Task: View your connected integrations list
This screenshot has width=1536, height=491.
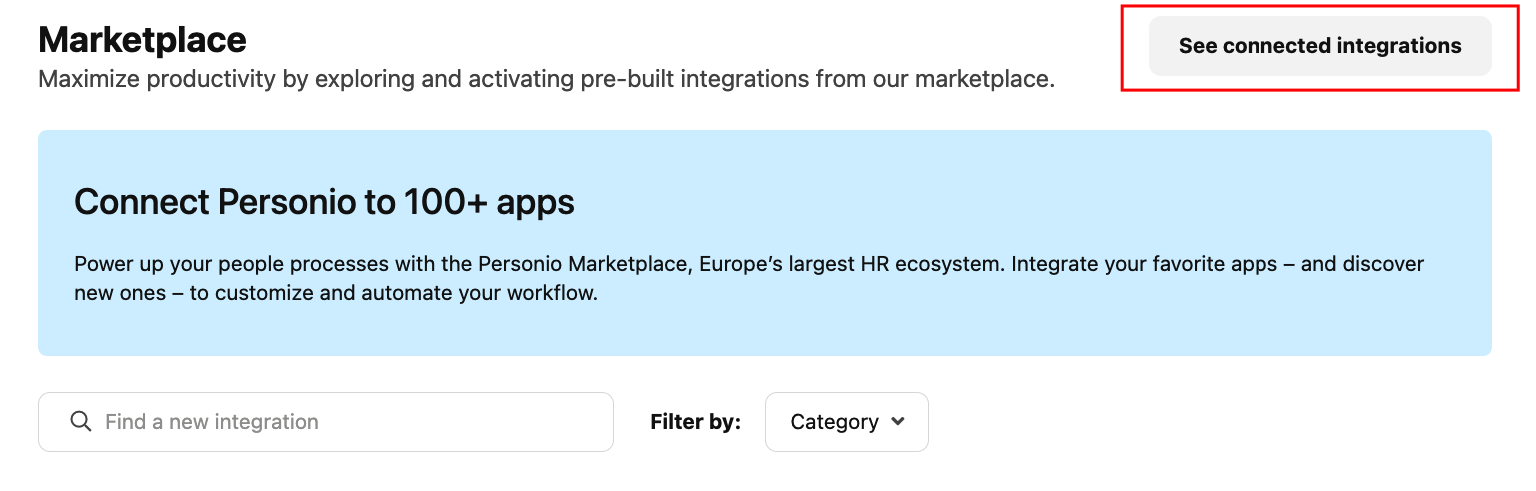Action: pos(1320,46)
